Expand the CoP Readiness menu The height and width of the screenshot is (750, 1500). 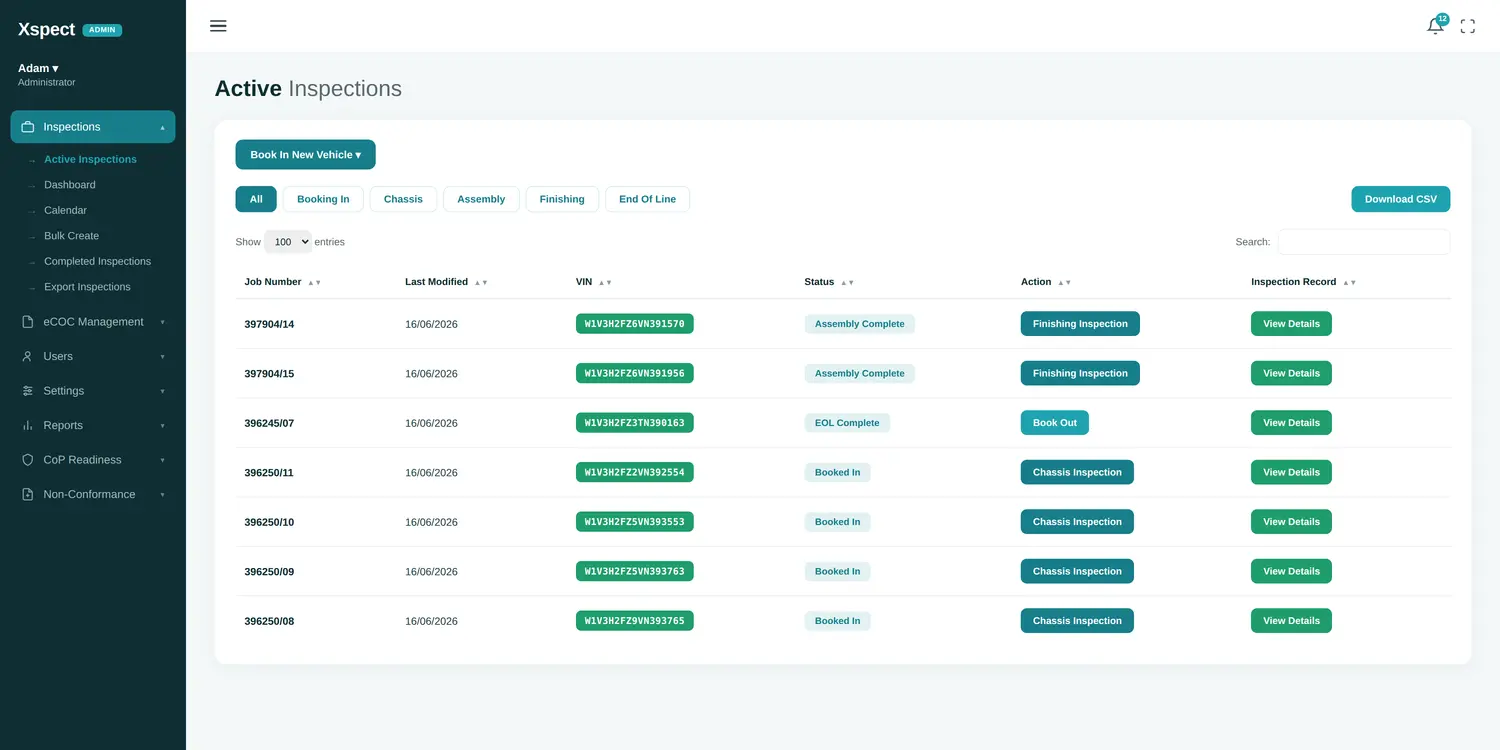click(x=163, y=460)
